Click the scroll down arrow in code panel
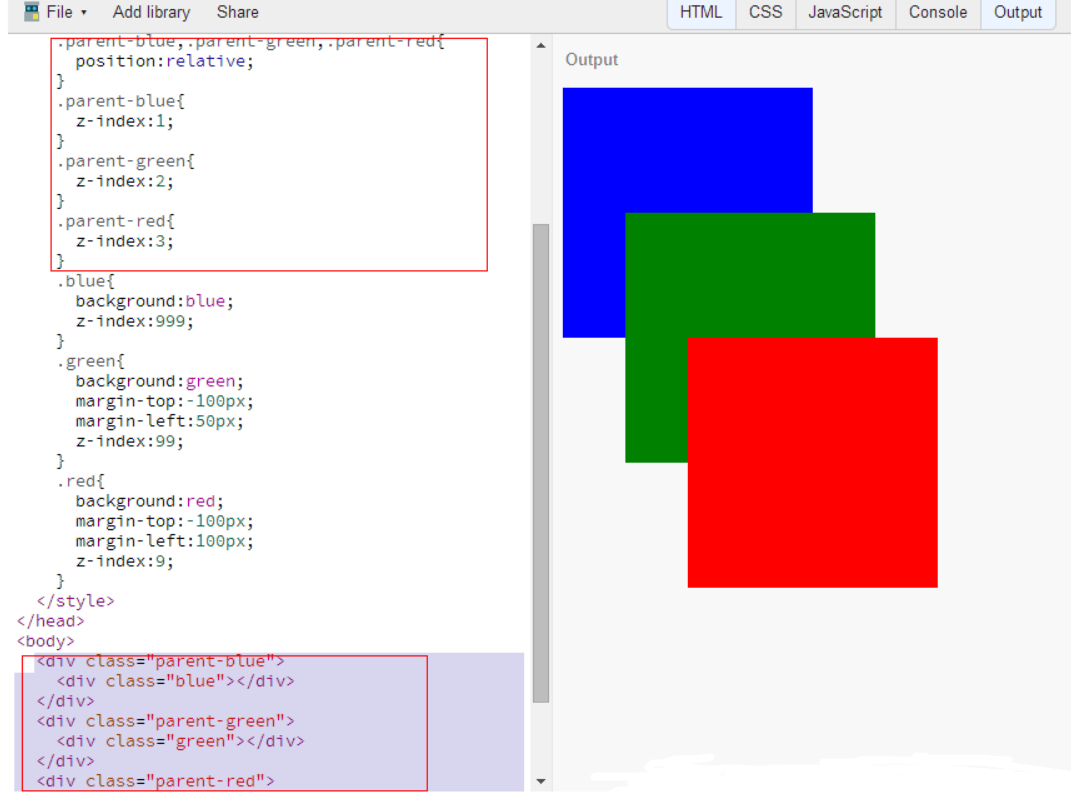 point(541,781)
